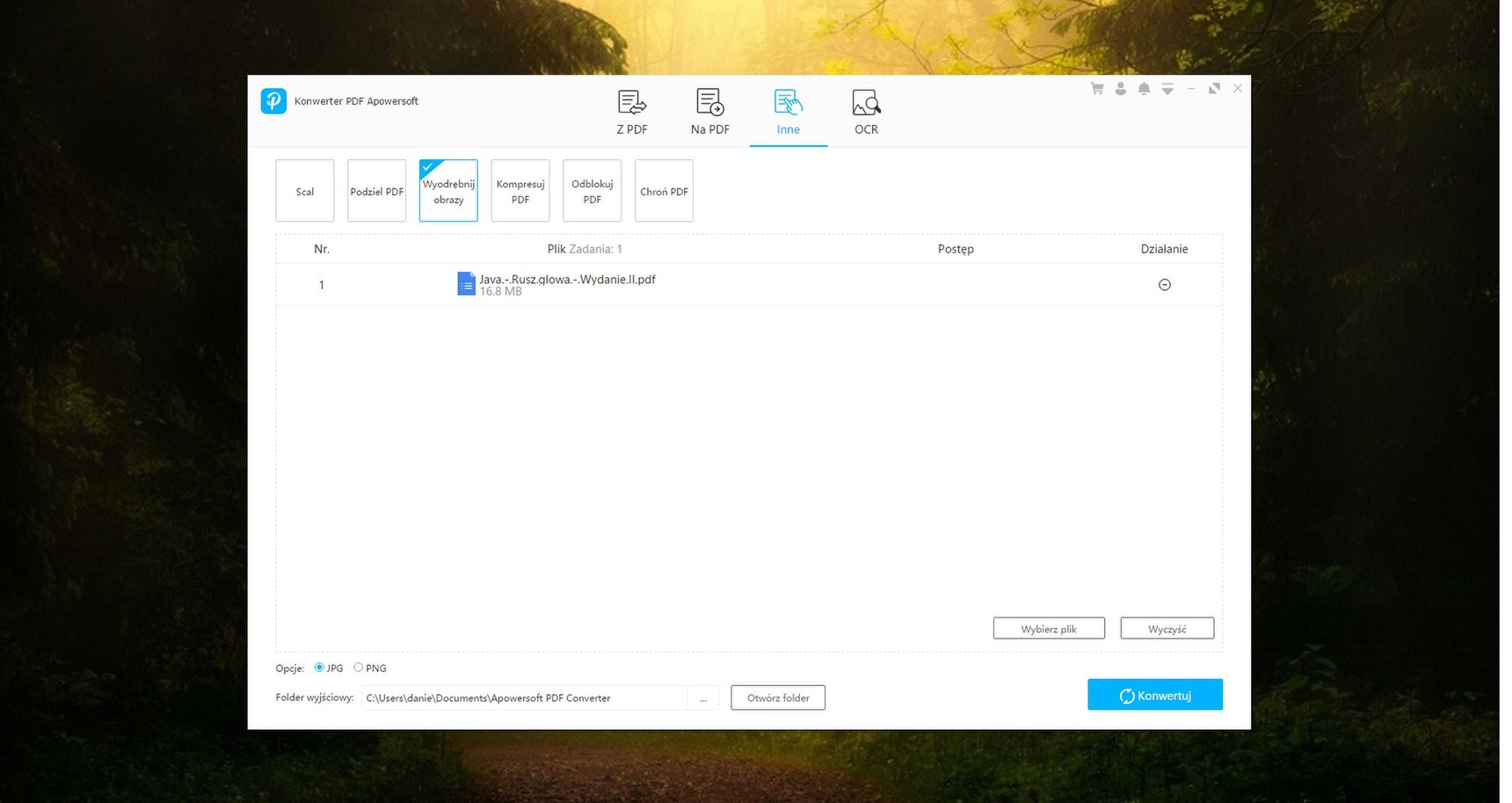This screenshot has height=803, width=1512.
Task: Select the Wyodrębnij obrazy tool
Action: tap(448, 191)
